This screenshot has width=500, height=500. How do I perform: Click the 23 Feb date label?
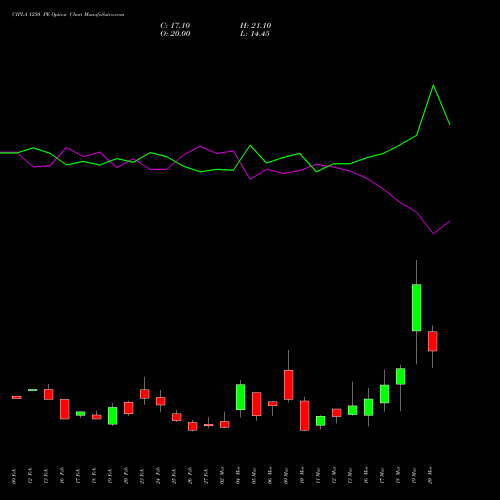pyautogui.click(x=142, y=476)
